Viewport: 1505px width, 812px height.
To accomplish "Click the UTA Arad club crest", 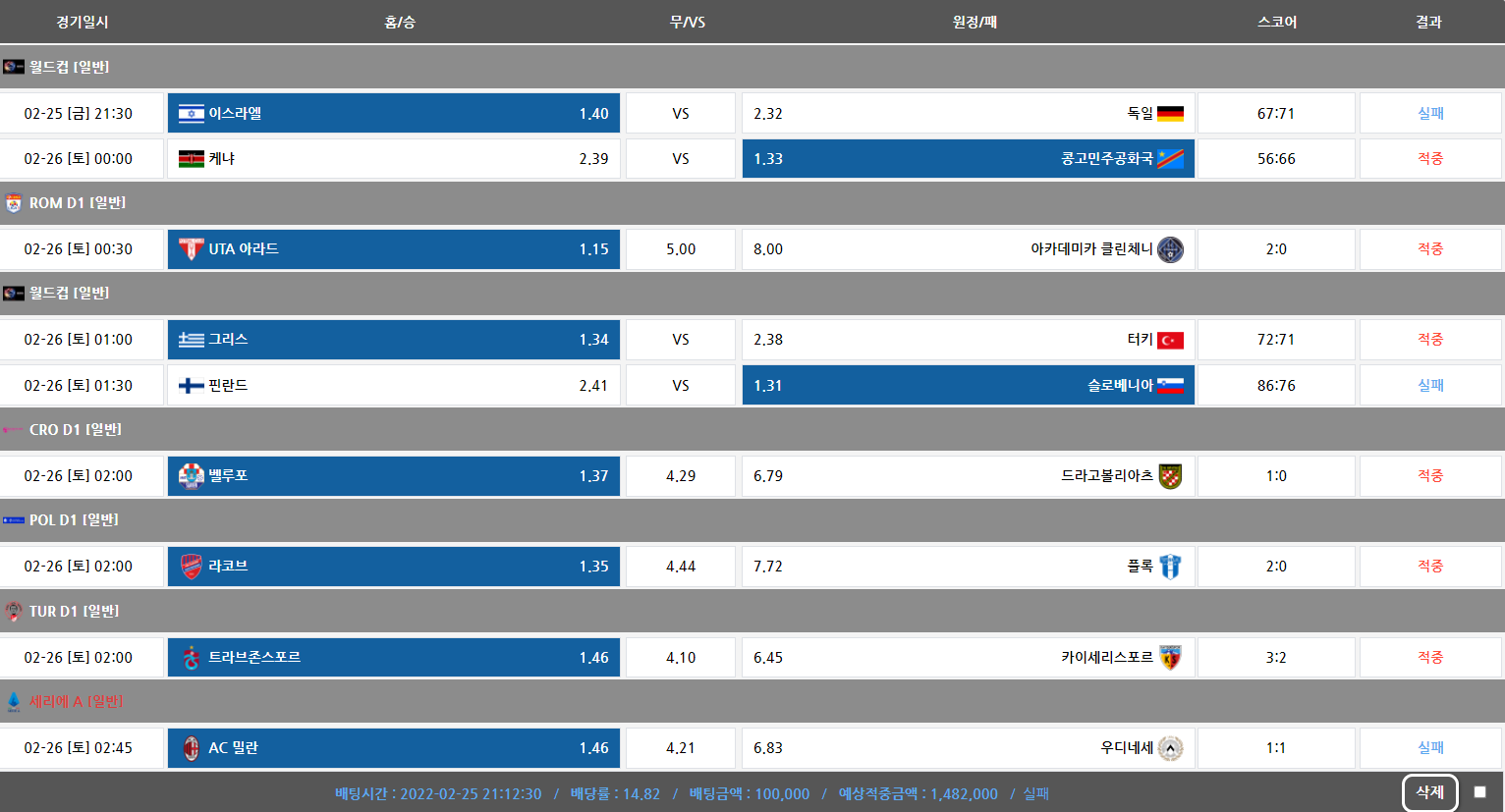I will click(191, 249).
